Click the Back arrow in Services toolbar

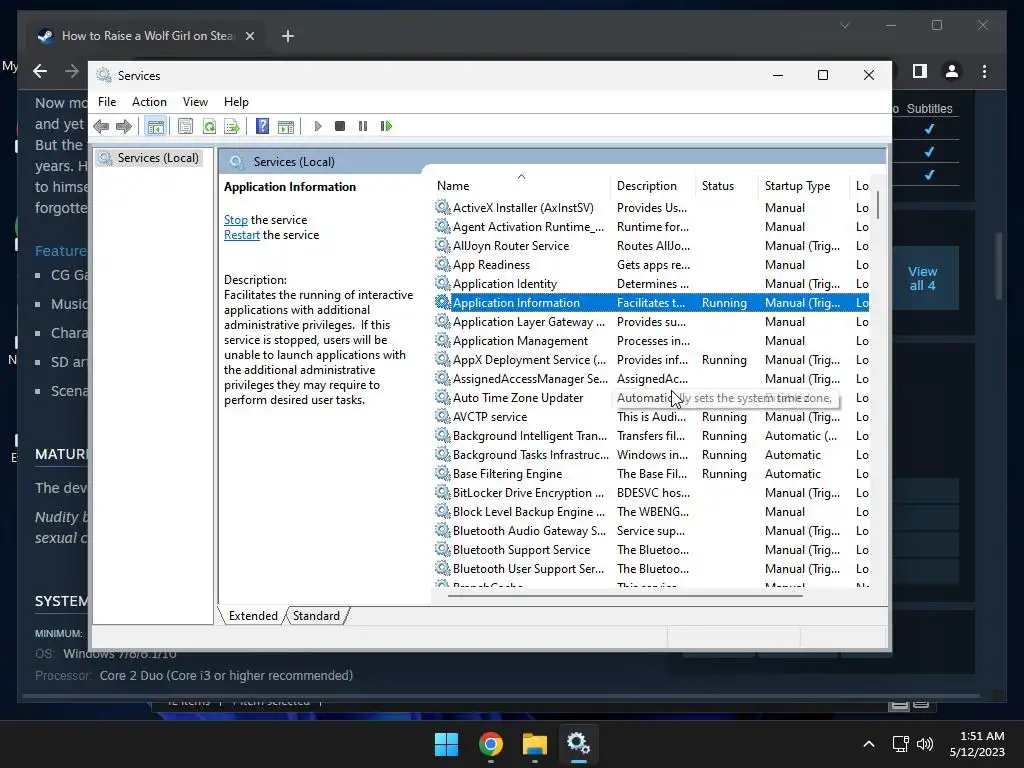click(x=101, y=126)
